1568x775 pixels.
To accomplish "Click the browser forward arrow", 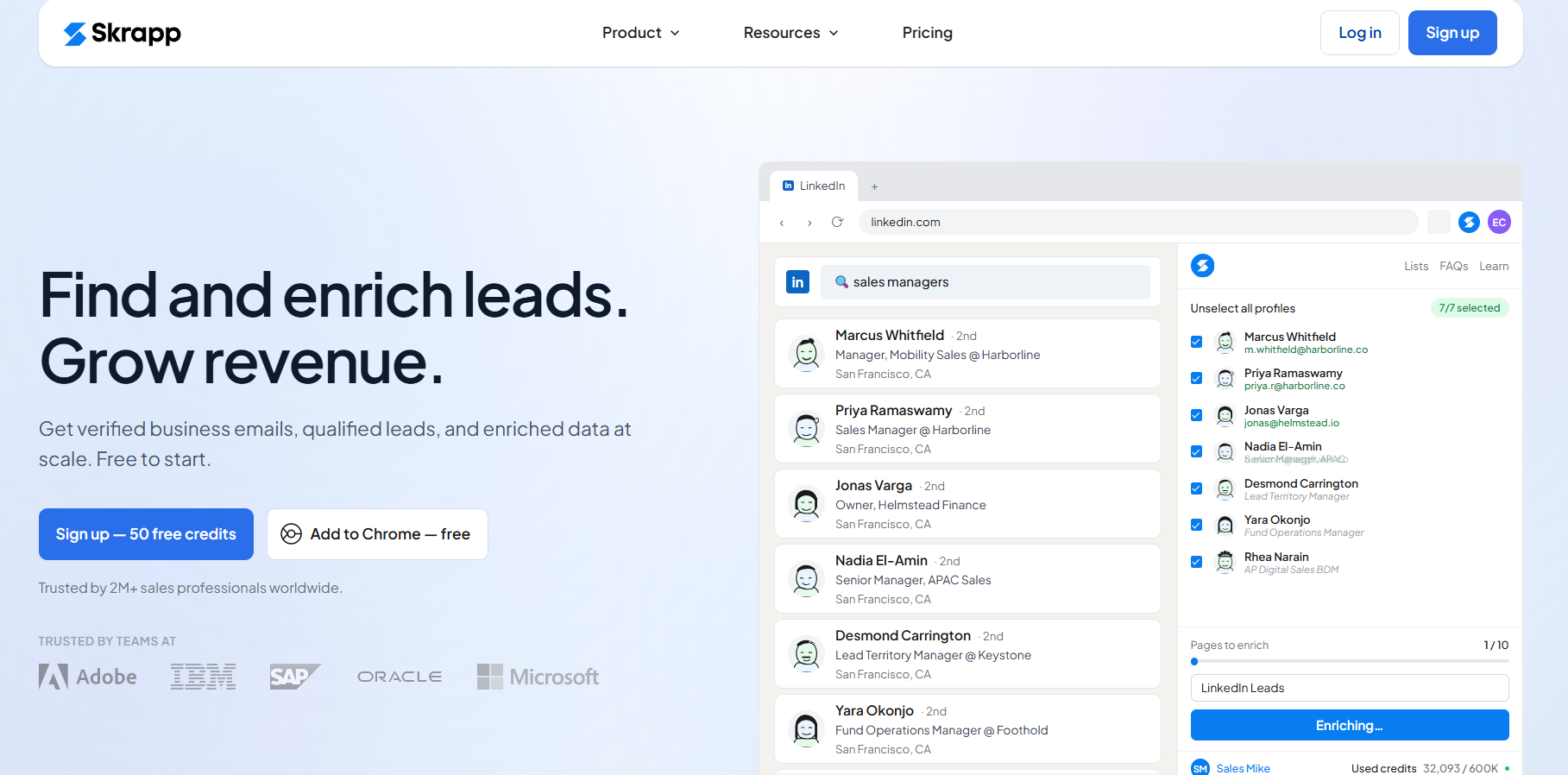I will 809,223.
